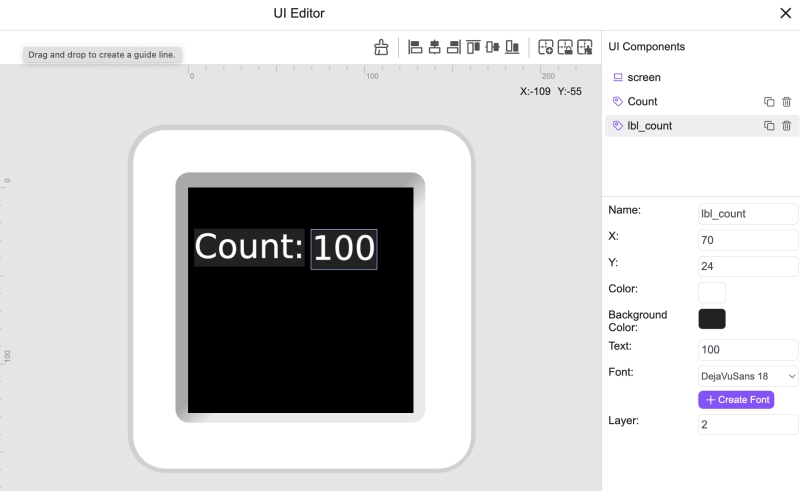
Task: Align selected components to the bottom
Action: click(x=512, y=47)
